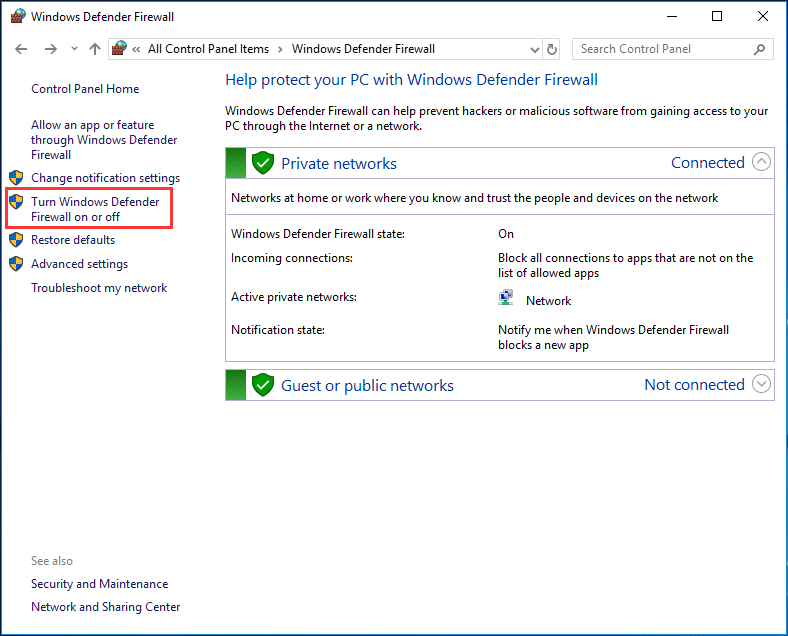
Task: Click the firewall state value On
Action: tap(506, 234)
